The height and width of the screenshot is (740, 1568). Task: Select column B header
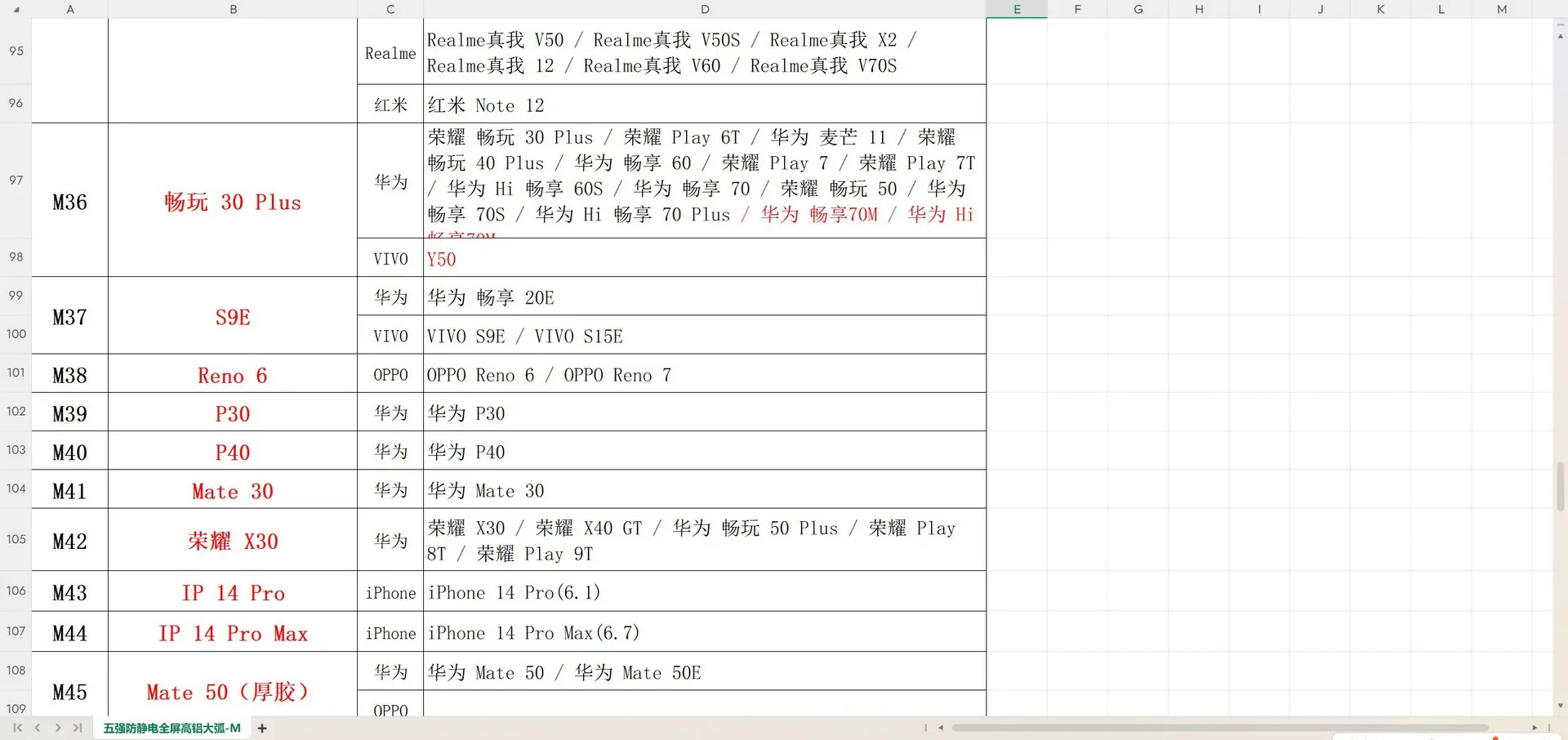(x=233, y=10)
